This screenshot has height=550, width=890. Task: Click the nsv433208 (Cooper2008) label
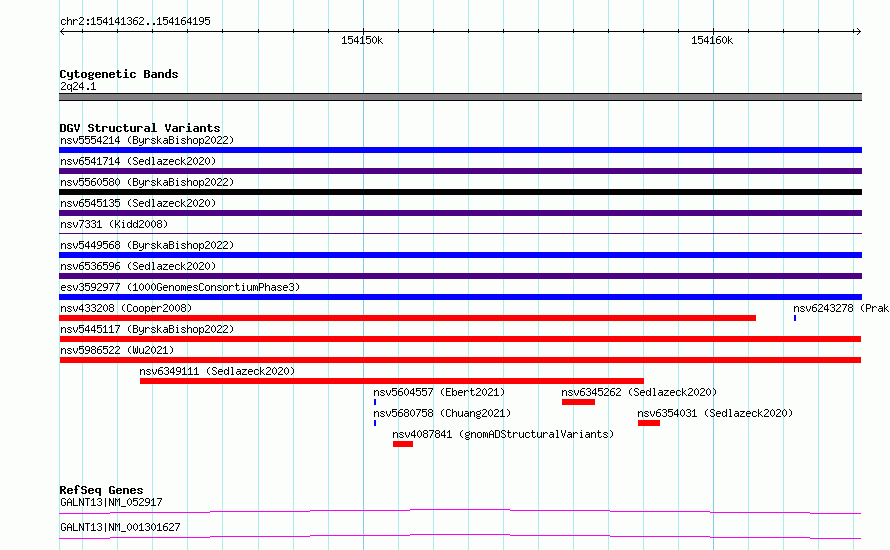(126, 308)
